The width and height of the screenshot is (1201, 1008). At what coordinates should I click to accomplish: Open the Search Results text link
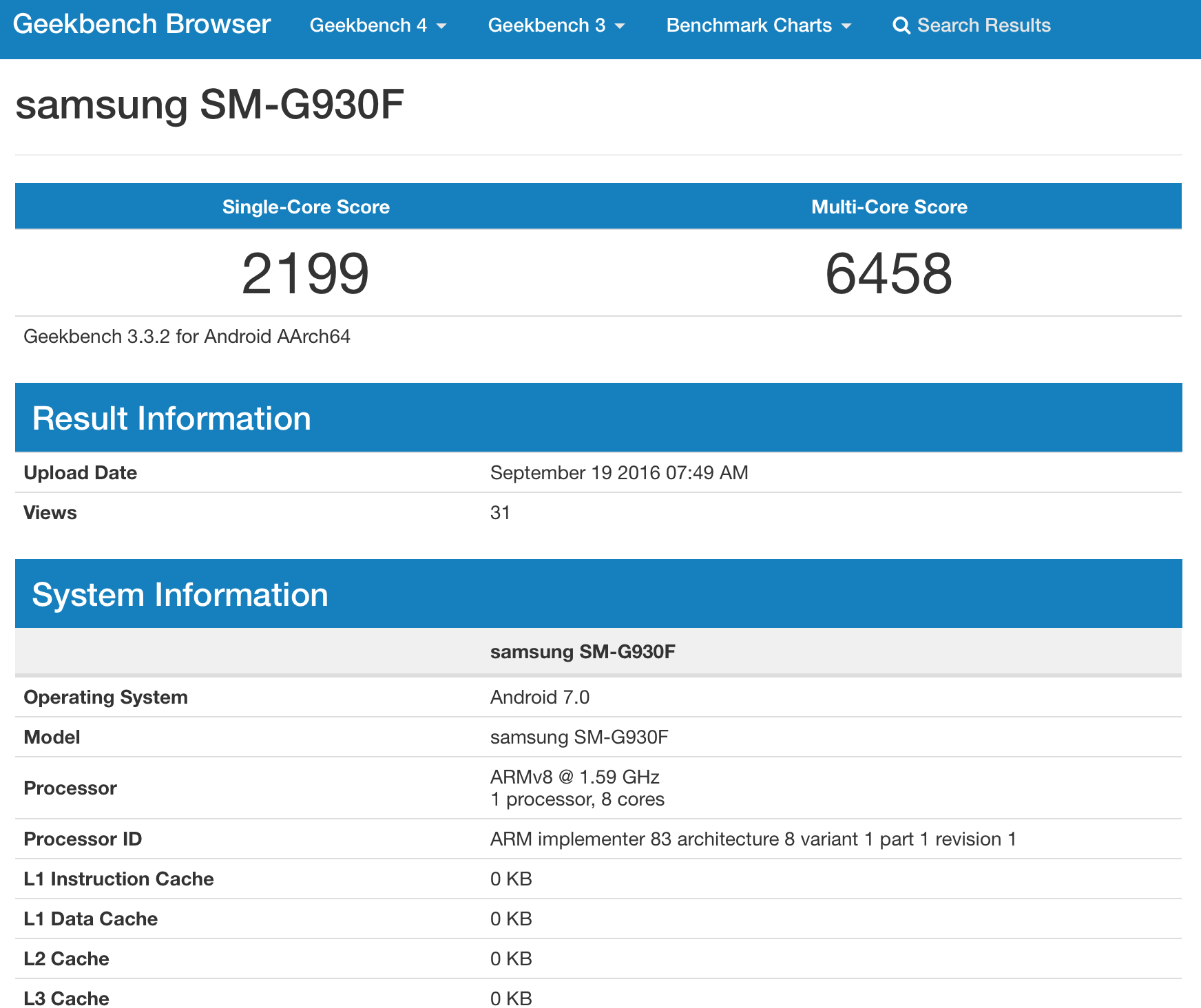[x=983, y=25]
